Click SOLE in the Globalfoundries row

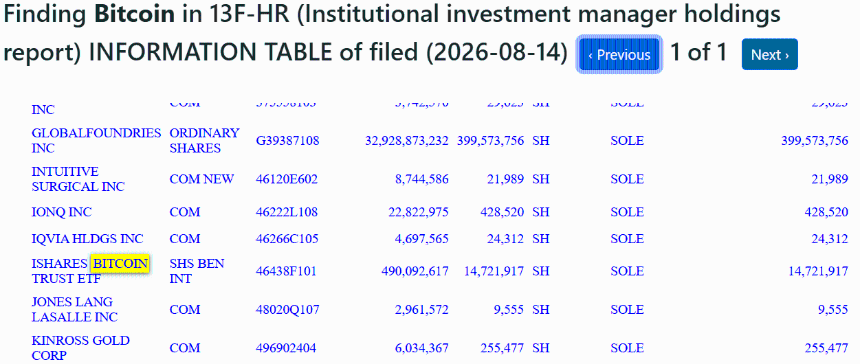coord(627,141)
